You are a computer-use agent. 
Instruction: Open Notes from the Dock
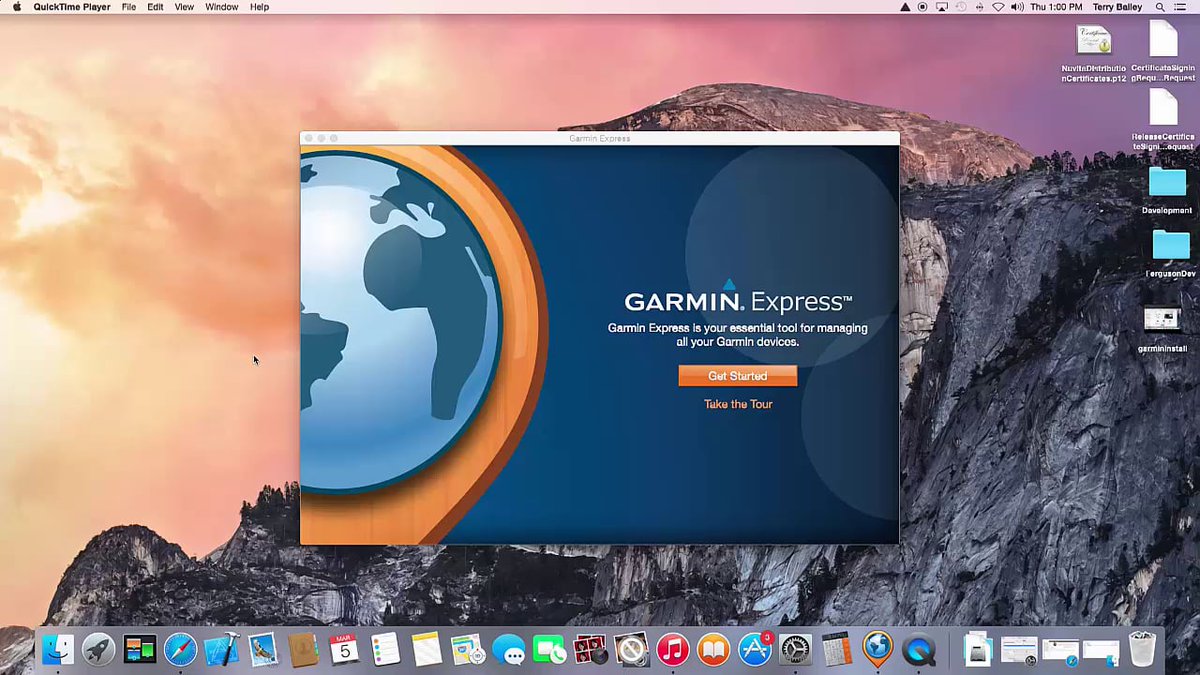coord(427,650)
